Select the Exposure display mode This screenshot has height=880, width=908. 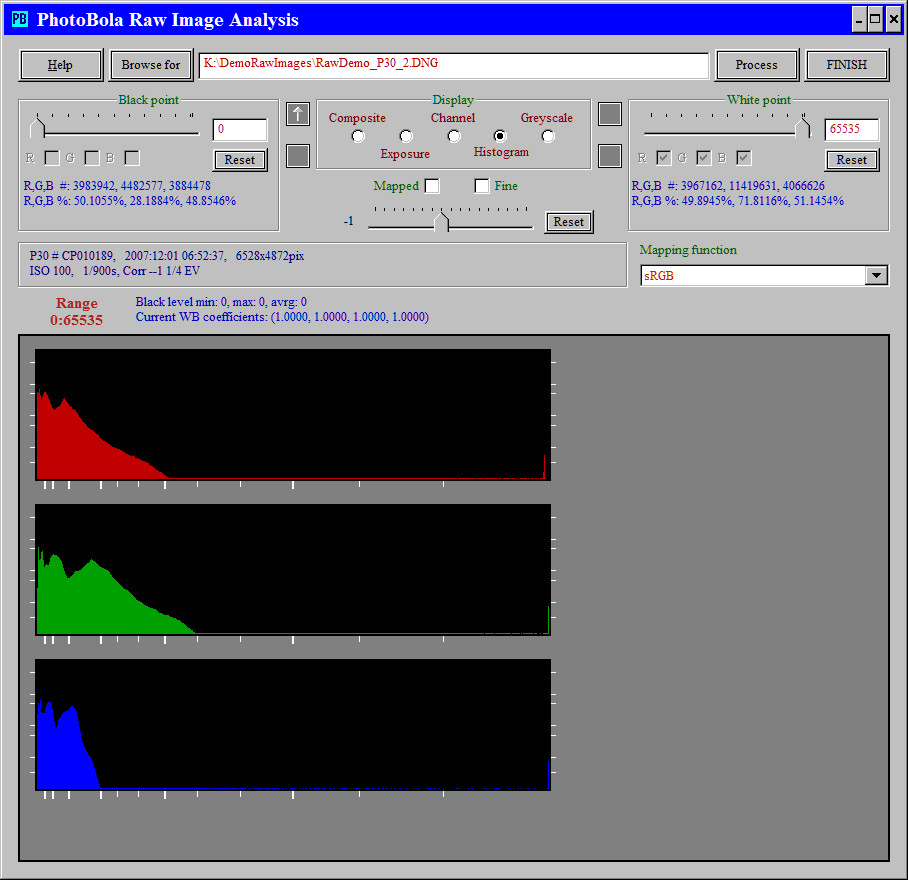point(406,136)
